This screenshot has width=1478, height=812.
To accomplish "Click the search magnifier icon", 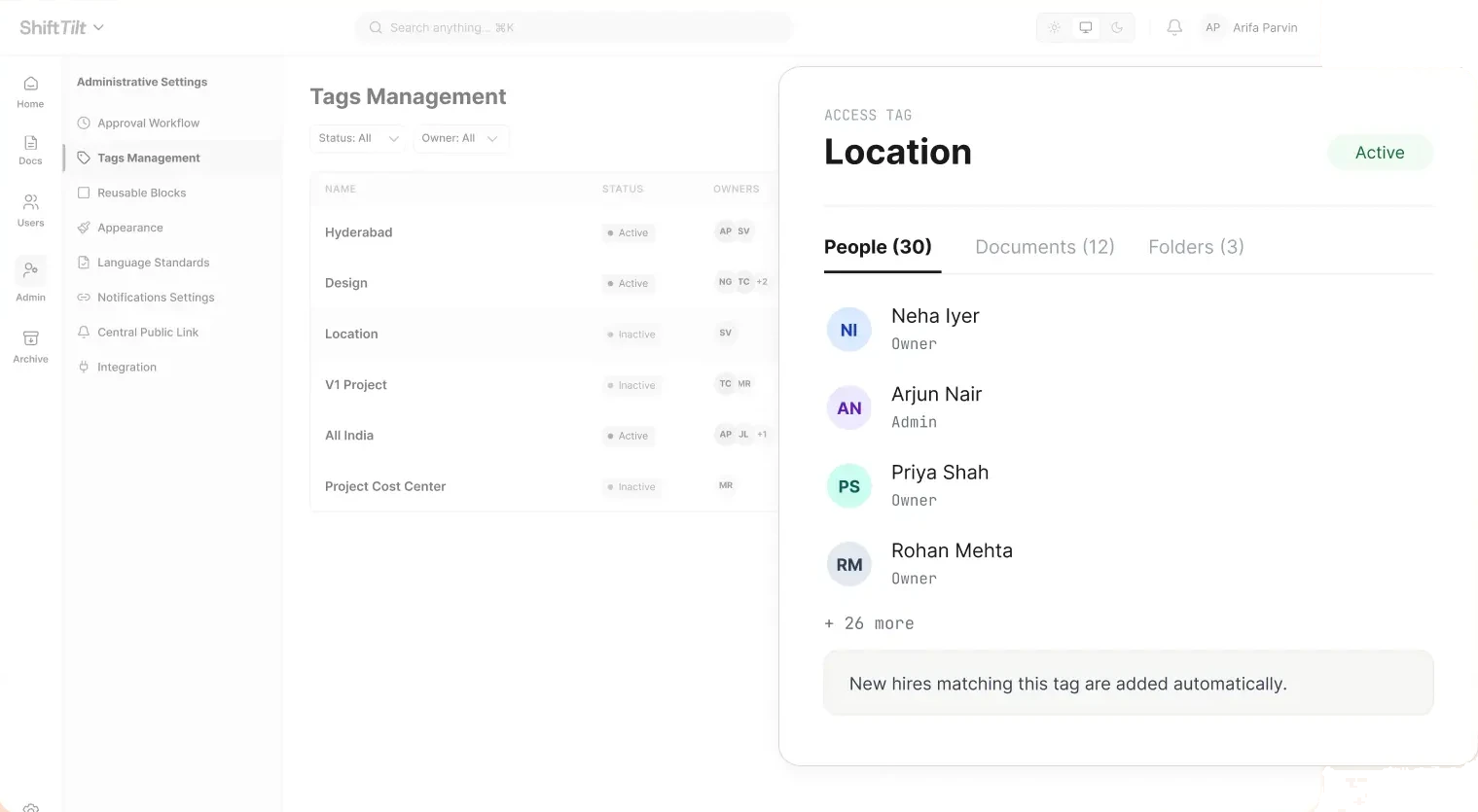I will pyautogui.click(x=376, y=27).
